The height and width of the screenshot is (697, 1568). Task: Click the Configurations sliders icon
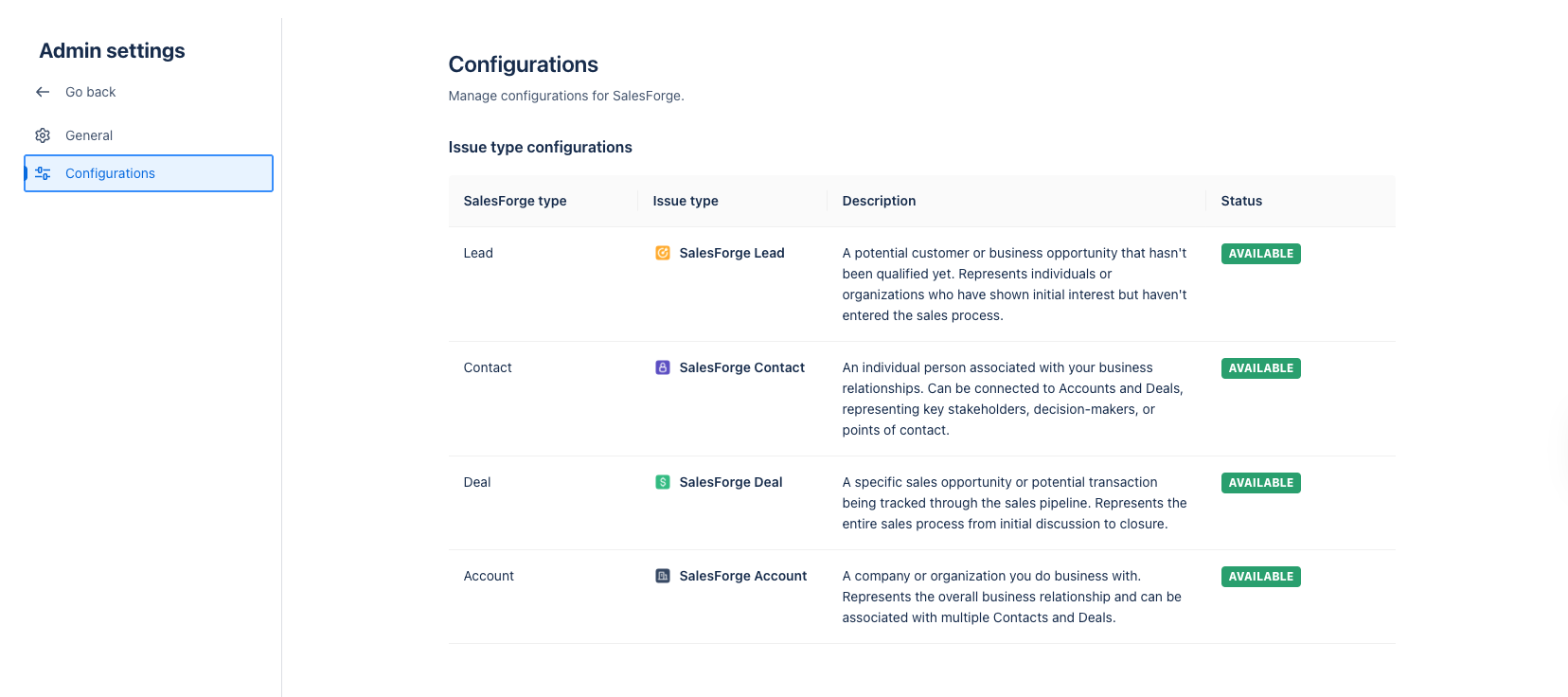coord(43,173)
